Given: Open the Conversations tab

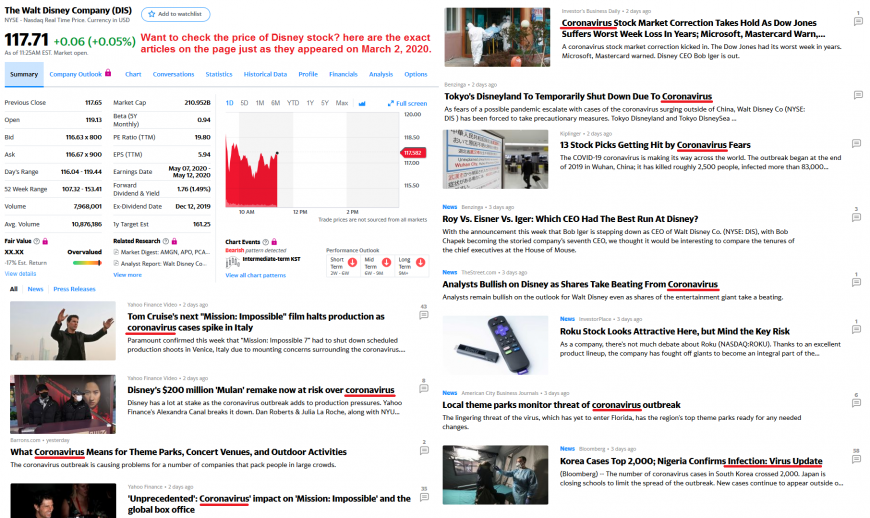Looking at the screenshot, I should [174, 74].
